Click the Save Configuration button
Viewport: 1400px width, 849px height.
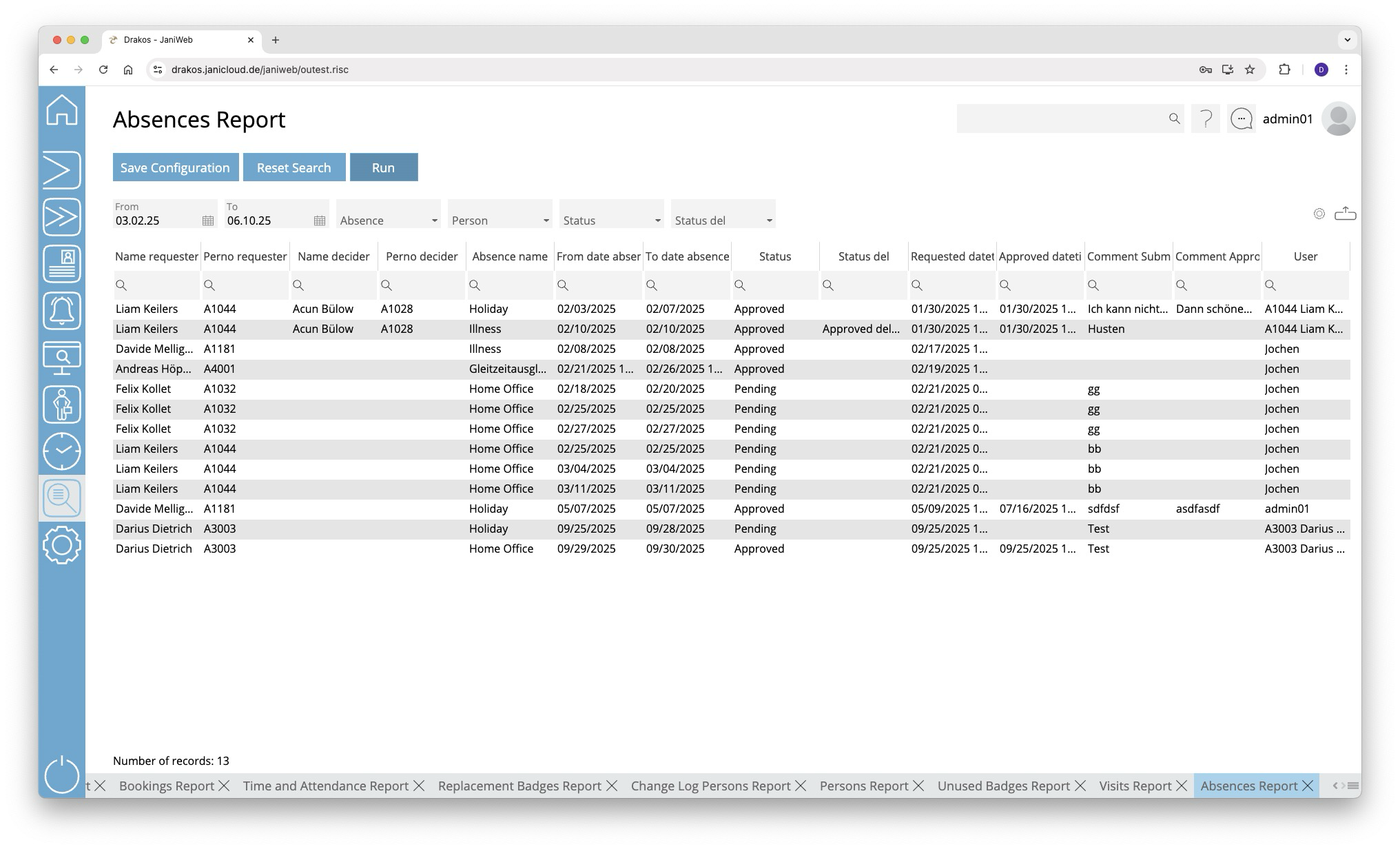tap(175, 167)
